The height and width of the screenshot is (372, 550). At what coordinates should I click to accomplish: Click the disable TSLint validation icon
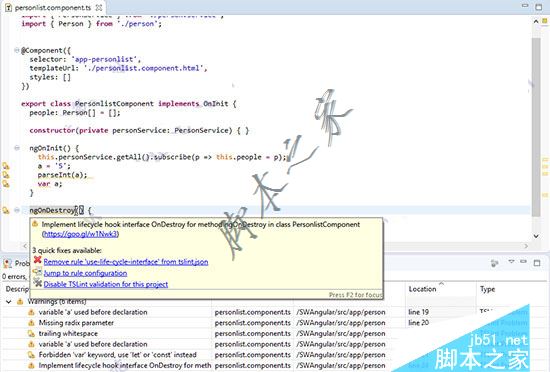coord(38,283)
